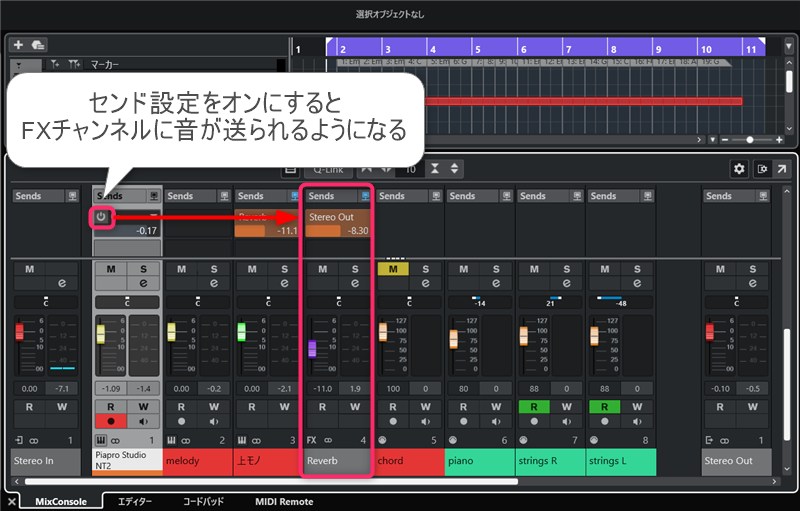This screenshot has height=511, width=800.
Task: Open channel settings 'e' on Reverb channel
Action: tap(355, 284)
